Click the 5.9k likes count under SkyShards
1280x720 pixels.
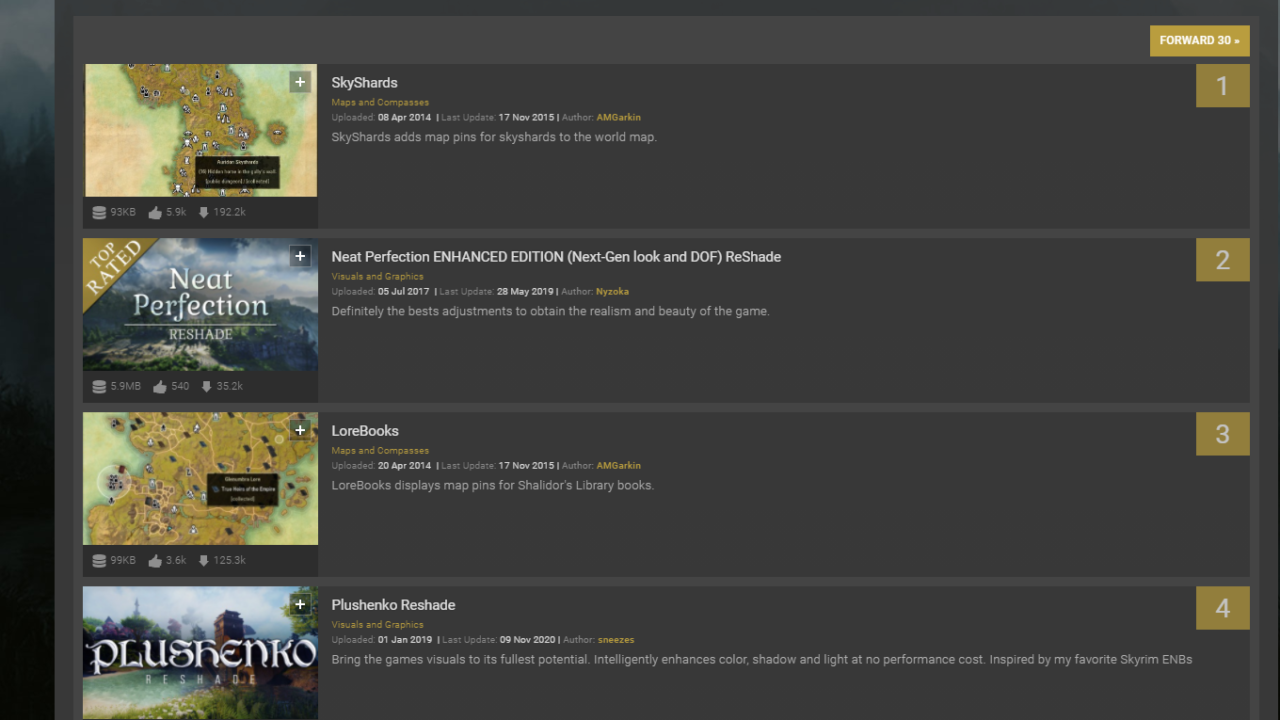click(176, 212)
